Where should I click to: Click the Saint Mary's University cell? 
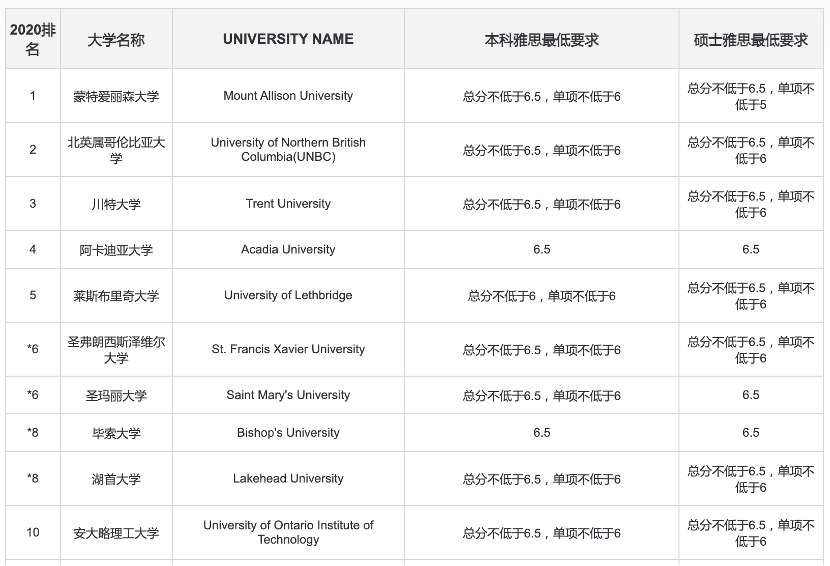pos(288,395)
